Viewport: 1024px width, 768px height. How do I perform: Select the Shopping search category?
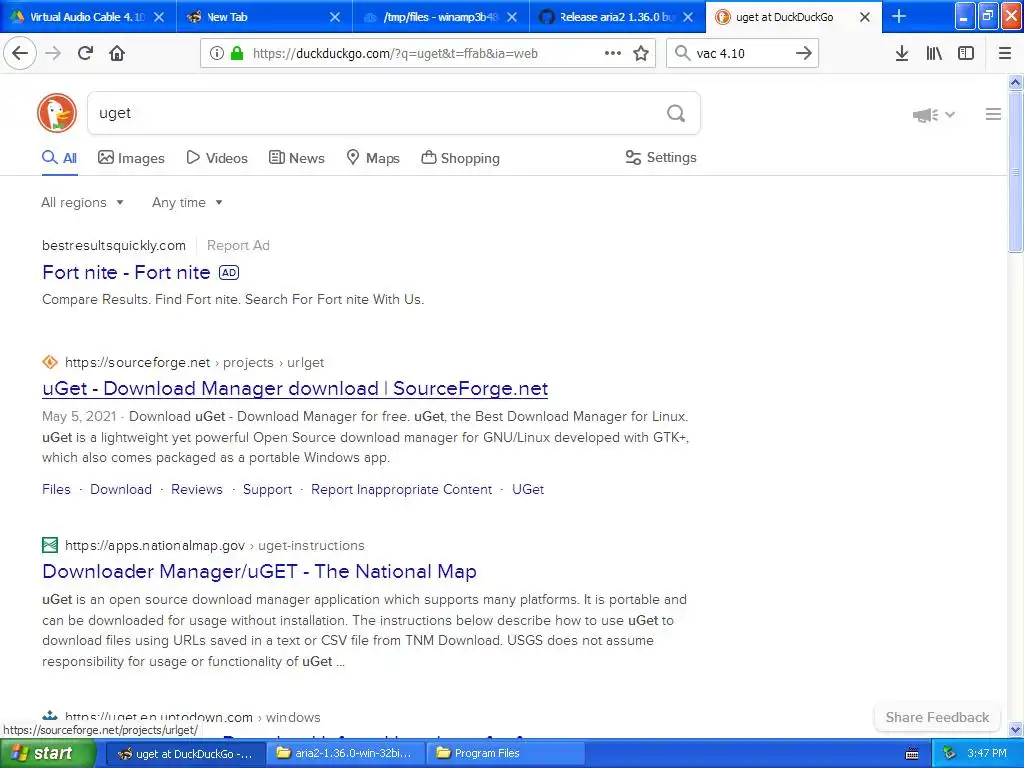(460, 158)
